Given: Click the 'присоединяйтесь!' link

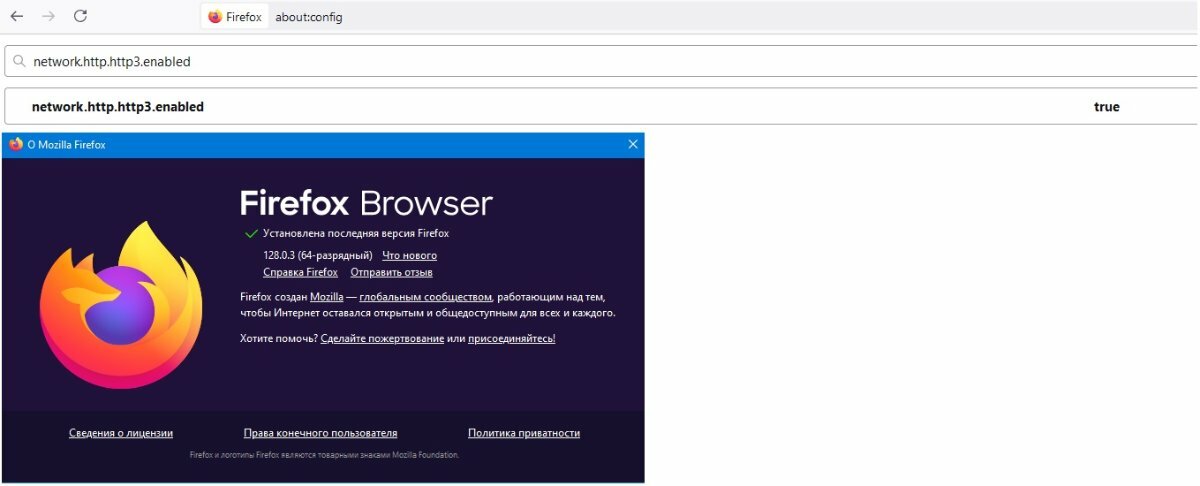Looking at the screenshot, I should click(512, 339).
